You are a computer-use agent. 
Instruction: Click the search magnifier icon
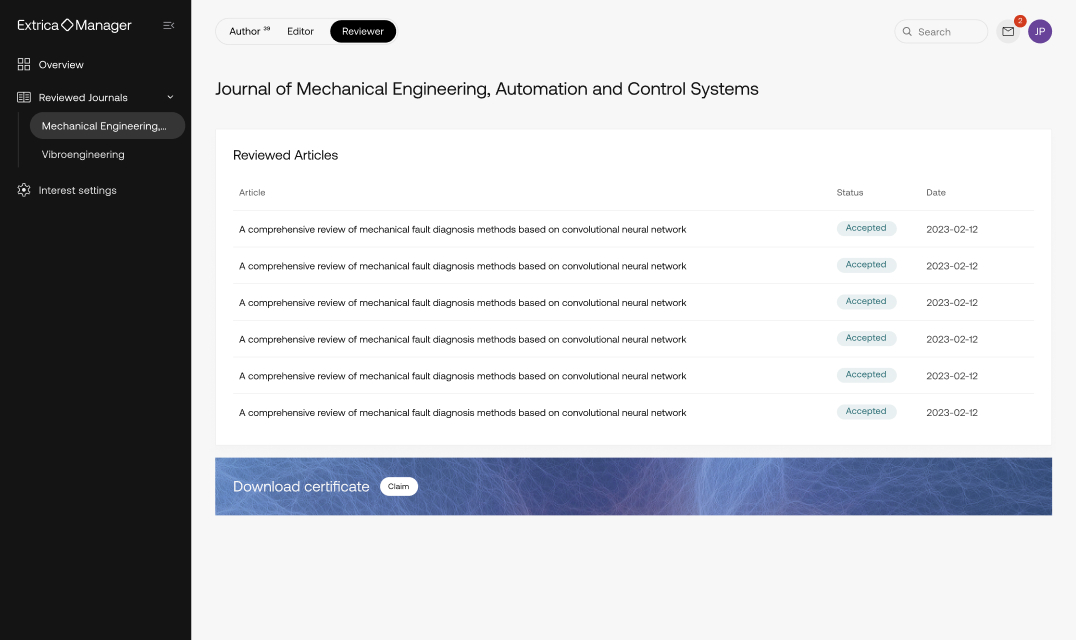(907, 32)
